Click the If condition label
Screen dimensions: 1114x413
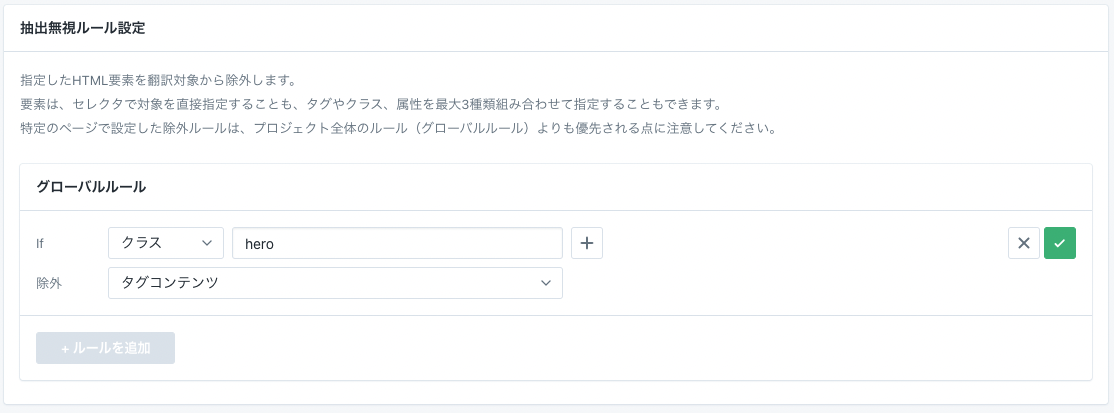pyautogui.click(x=40, y=243)
